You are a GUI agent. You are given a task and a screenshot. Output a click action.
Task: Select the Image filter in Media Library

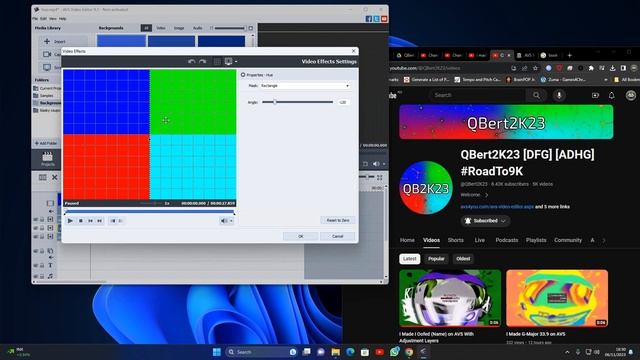tap(179, 28)
